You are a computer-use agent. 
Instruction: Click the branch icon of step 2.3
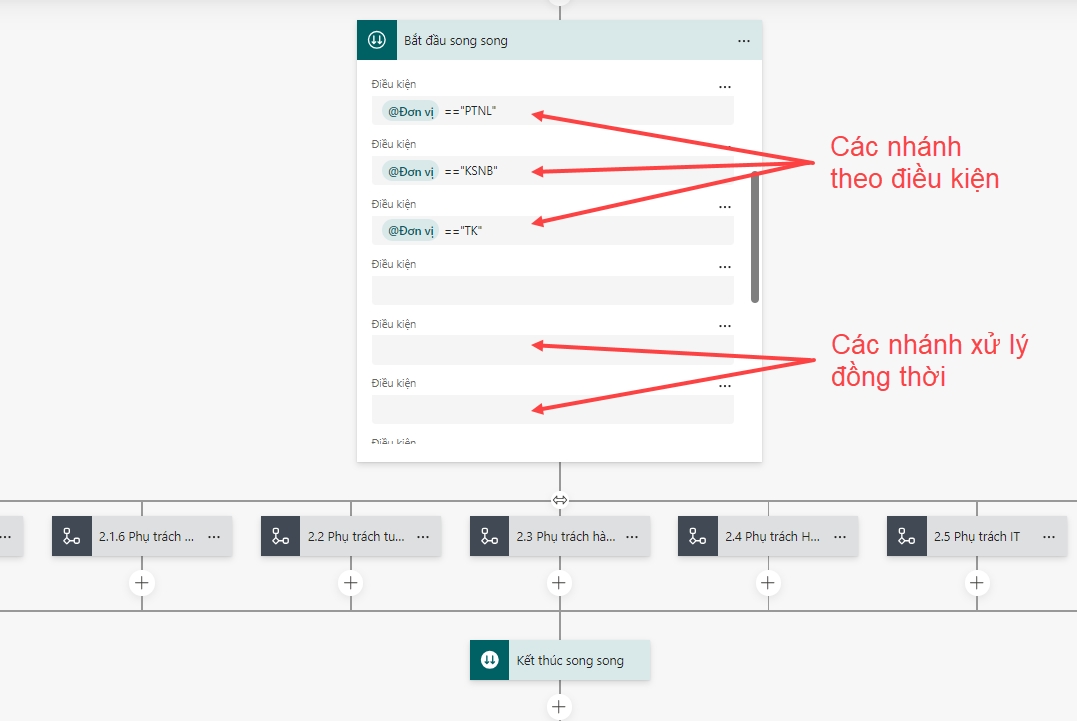[490, 536]
